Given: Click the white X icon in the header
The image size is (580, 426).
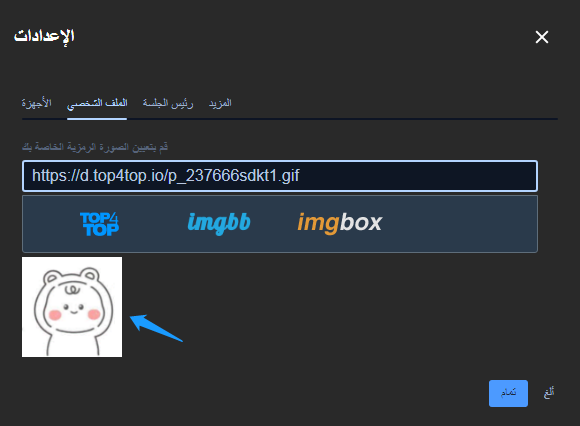Looking at the screenshot, I should [542, 37].
